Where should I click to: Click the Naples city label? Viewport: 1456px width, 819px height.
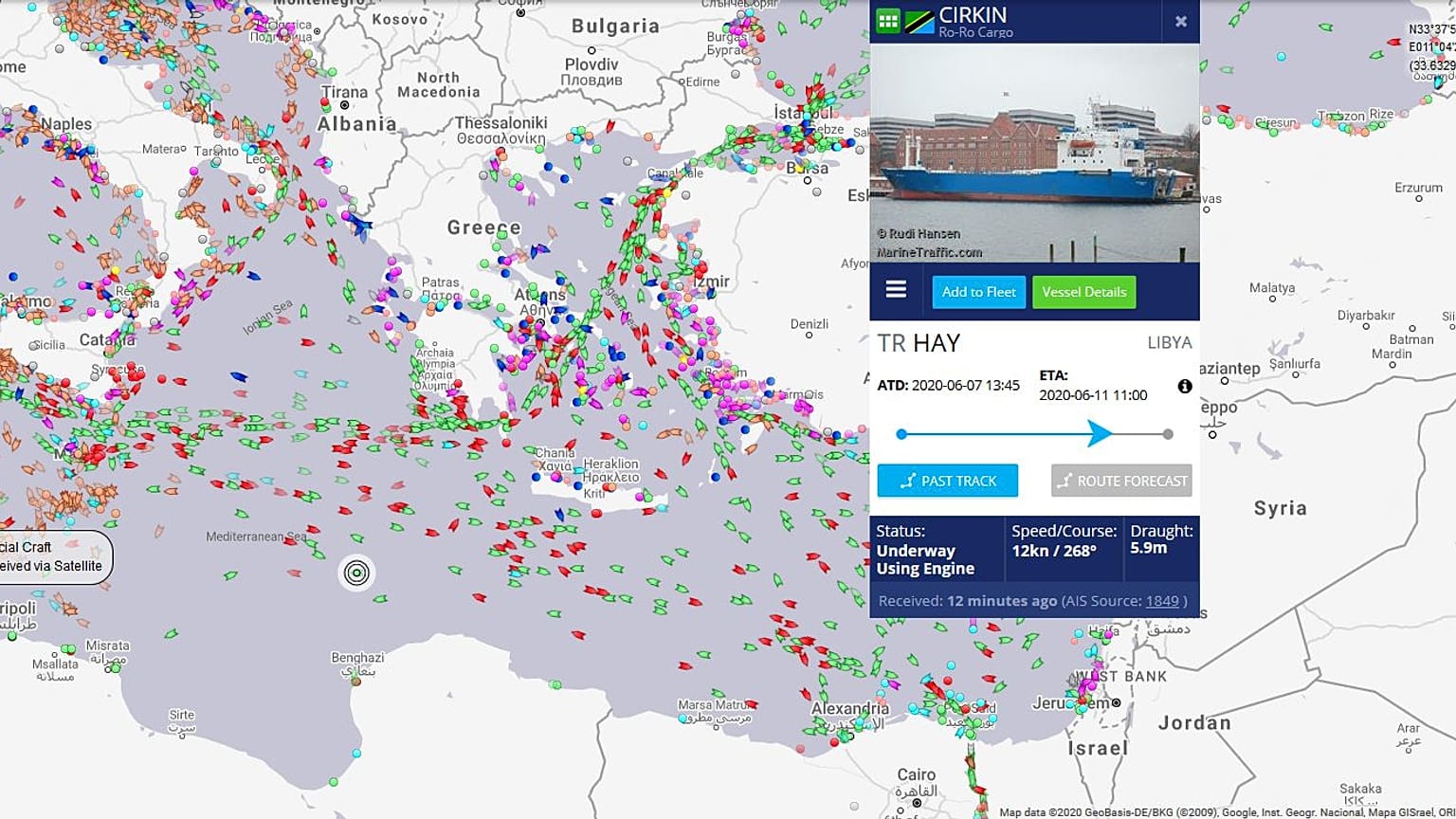65,123
